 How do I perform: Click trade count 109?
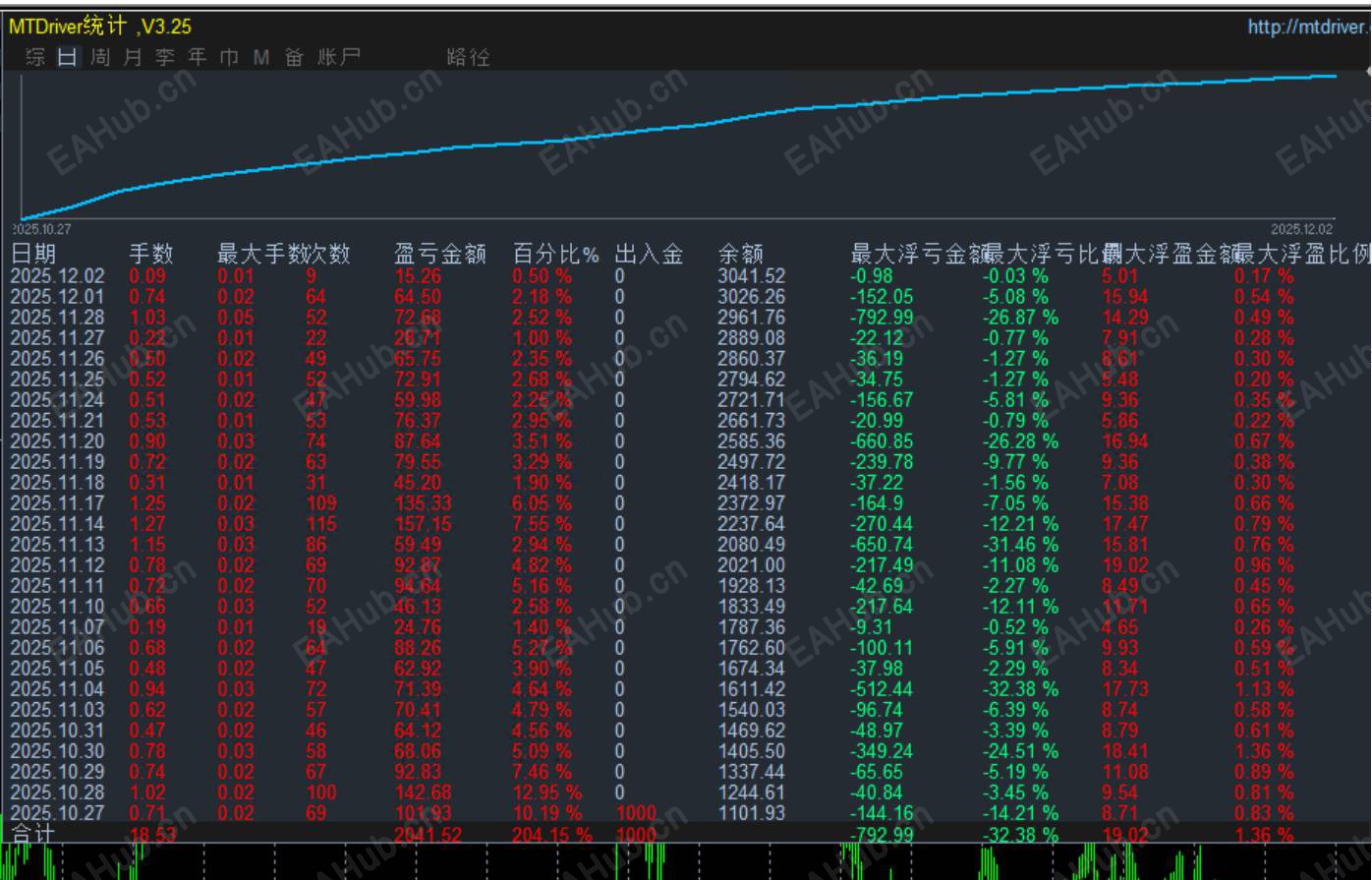click(320, 503)
